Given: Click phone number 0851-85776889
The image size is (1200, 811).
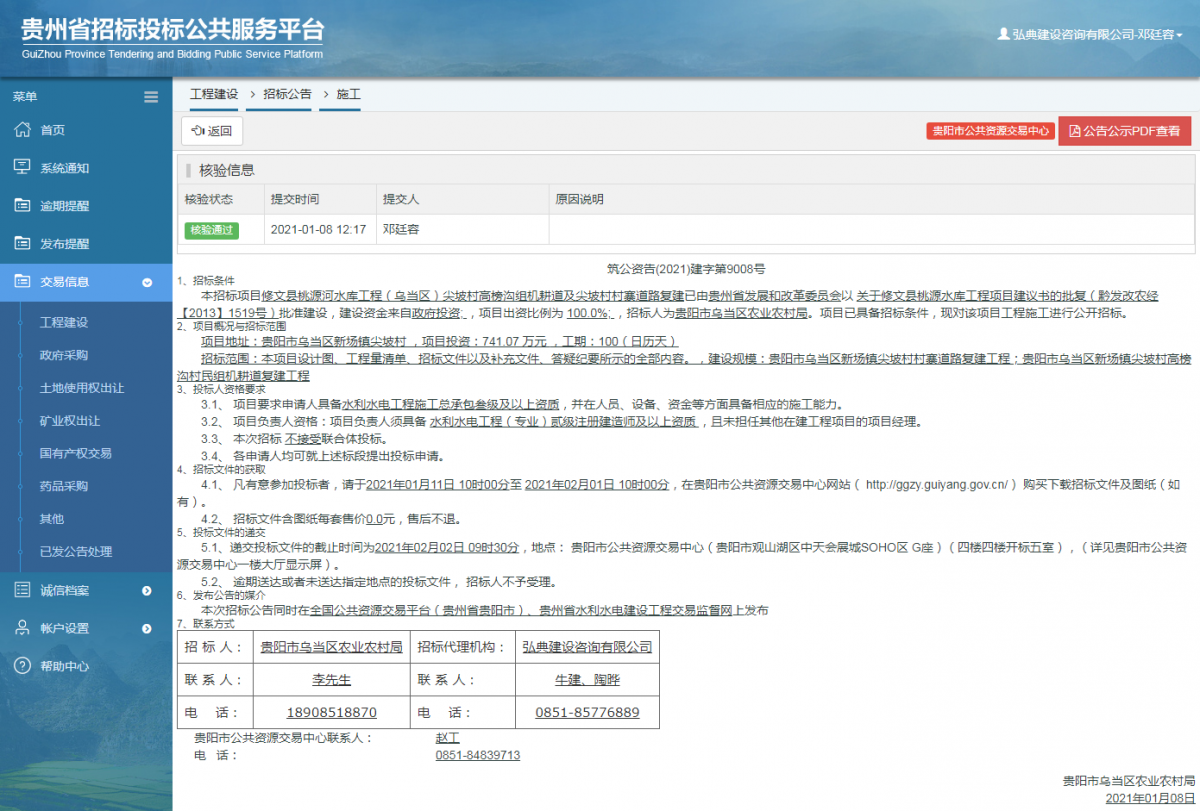Looking at the screenshot, I should [587, 713].
